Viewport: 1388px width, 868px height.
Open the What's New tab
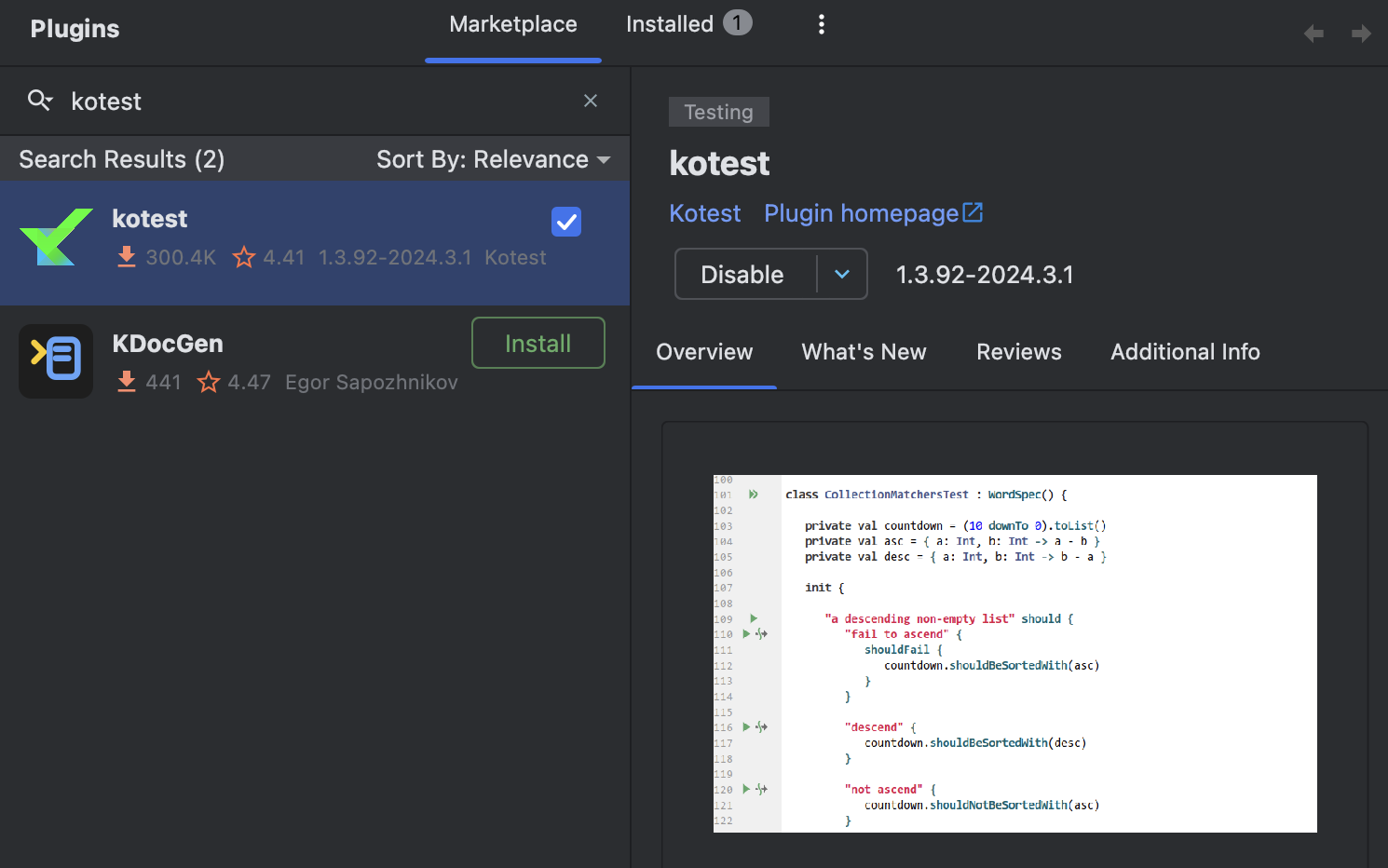point(864,352)
